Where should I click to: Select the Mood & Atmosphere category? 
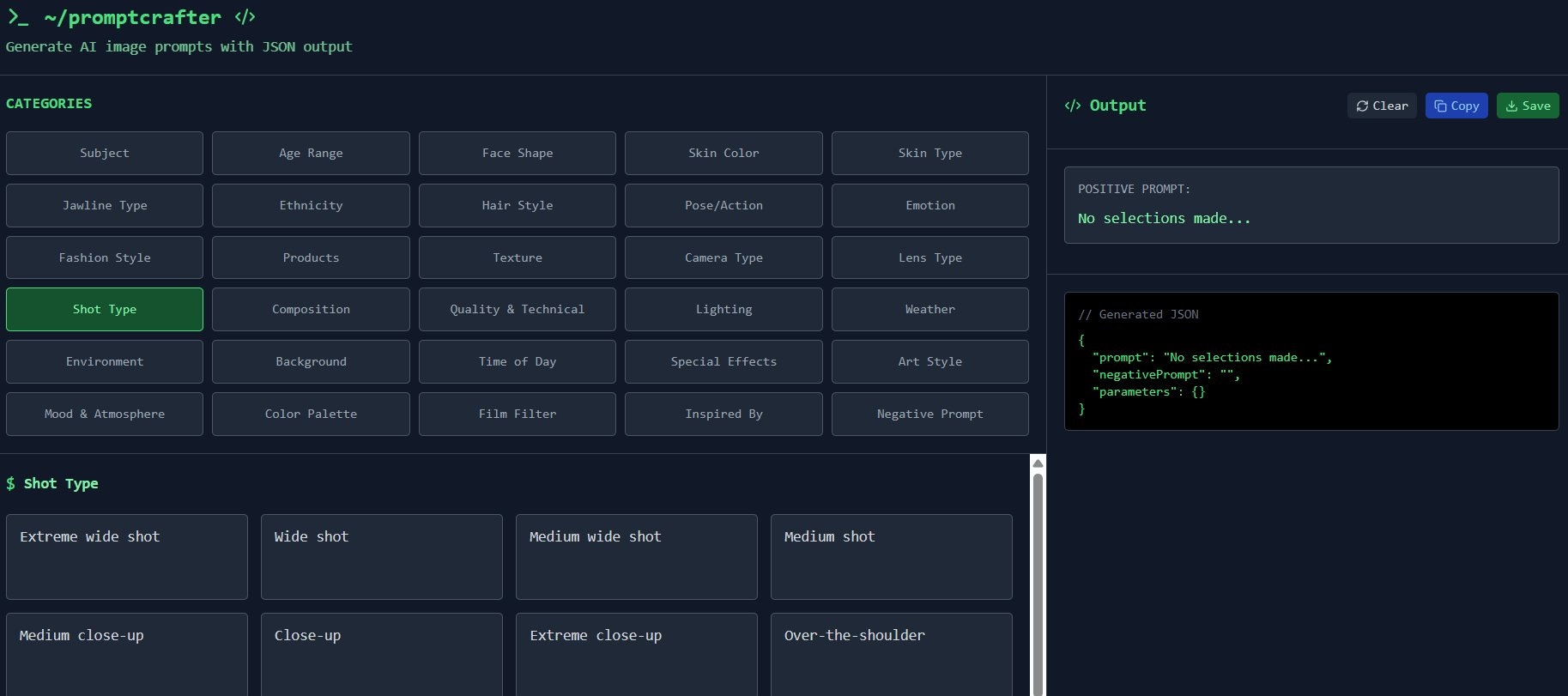105,414
